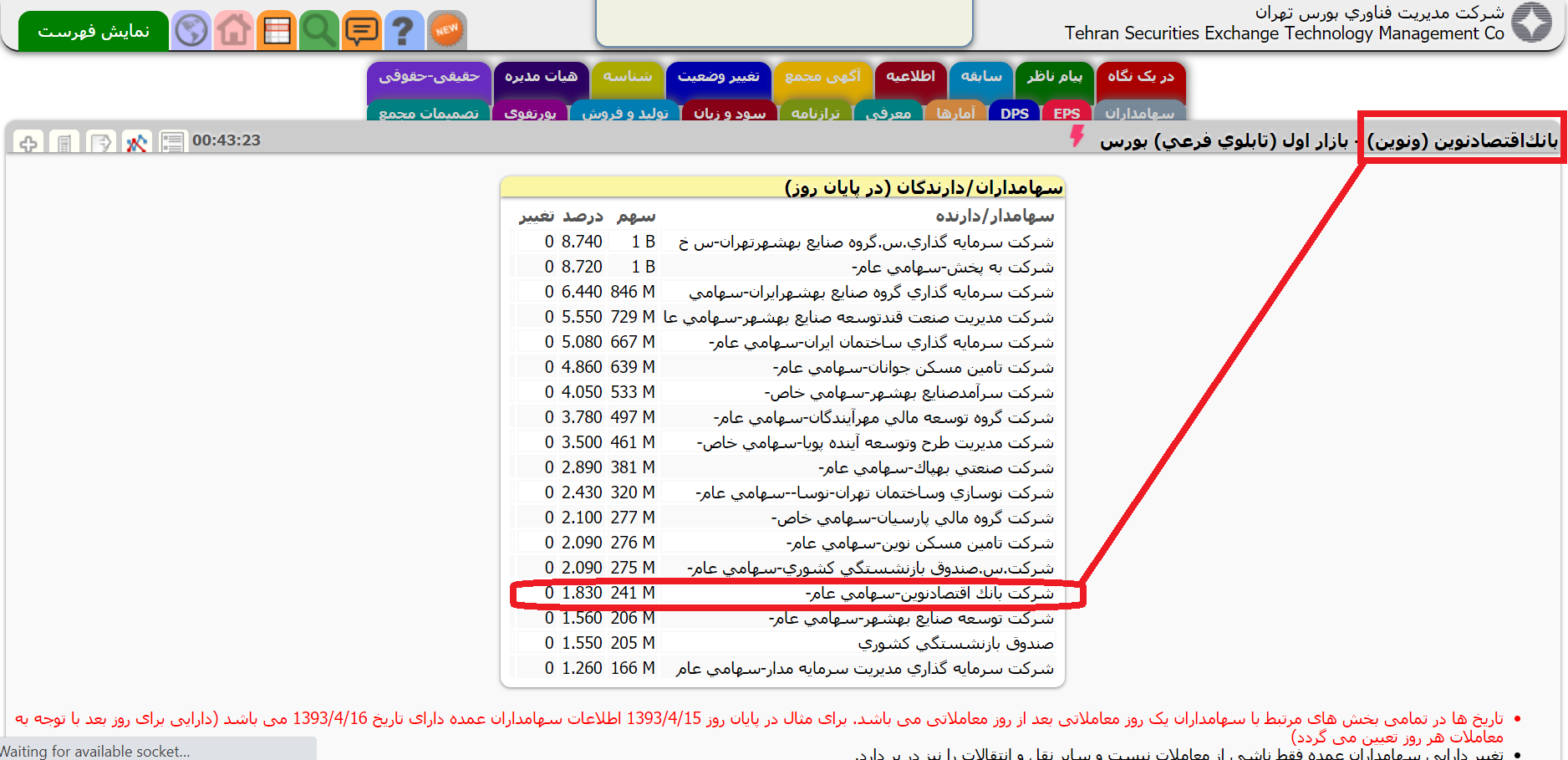Select توسعه صنایع بهشهر row
Image resolution: width=1568 pixels, height=760 pixels.
(x=782, y=618)
